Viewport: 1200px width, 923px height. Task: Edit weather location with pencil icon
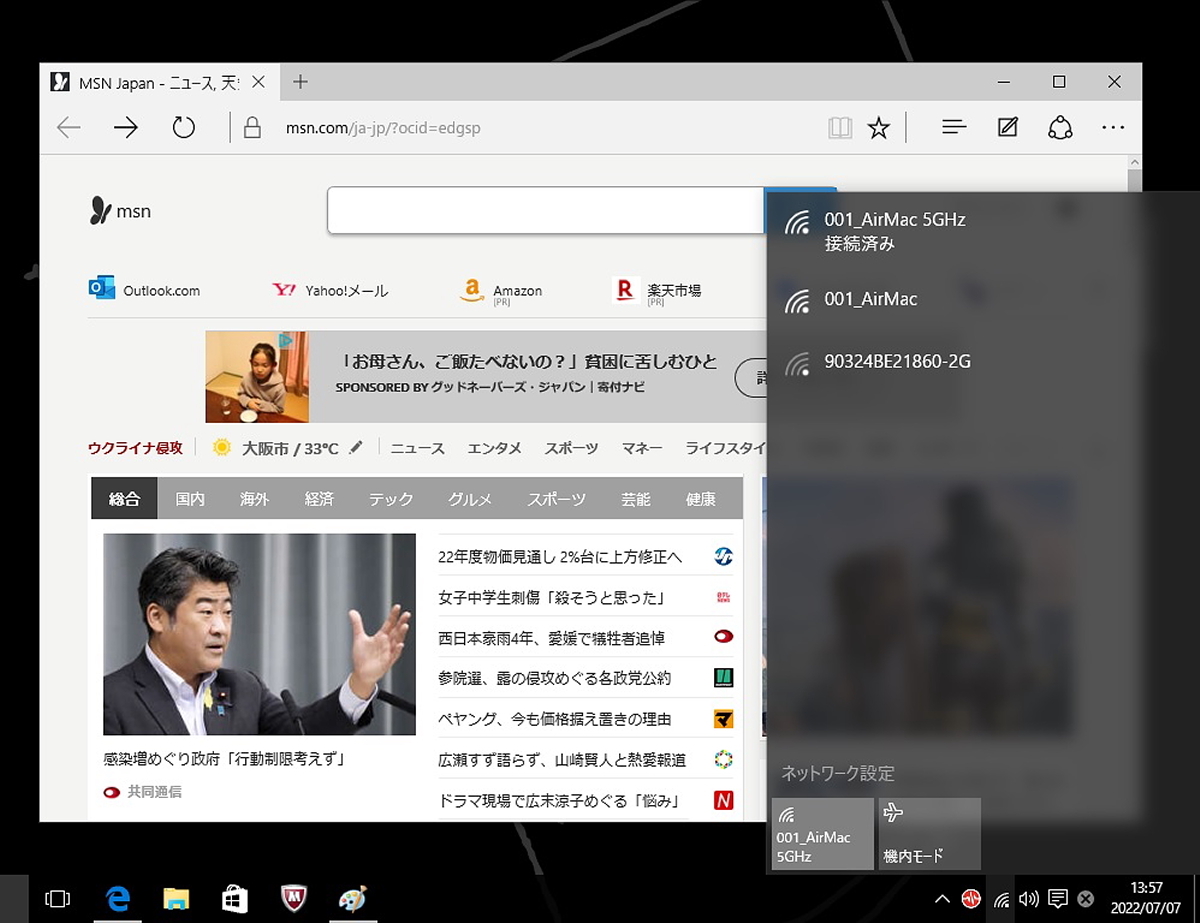[356, 448]
